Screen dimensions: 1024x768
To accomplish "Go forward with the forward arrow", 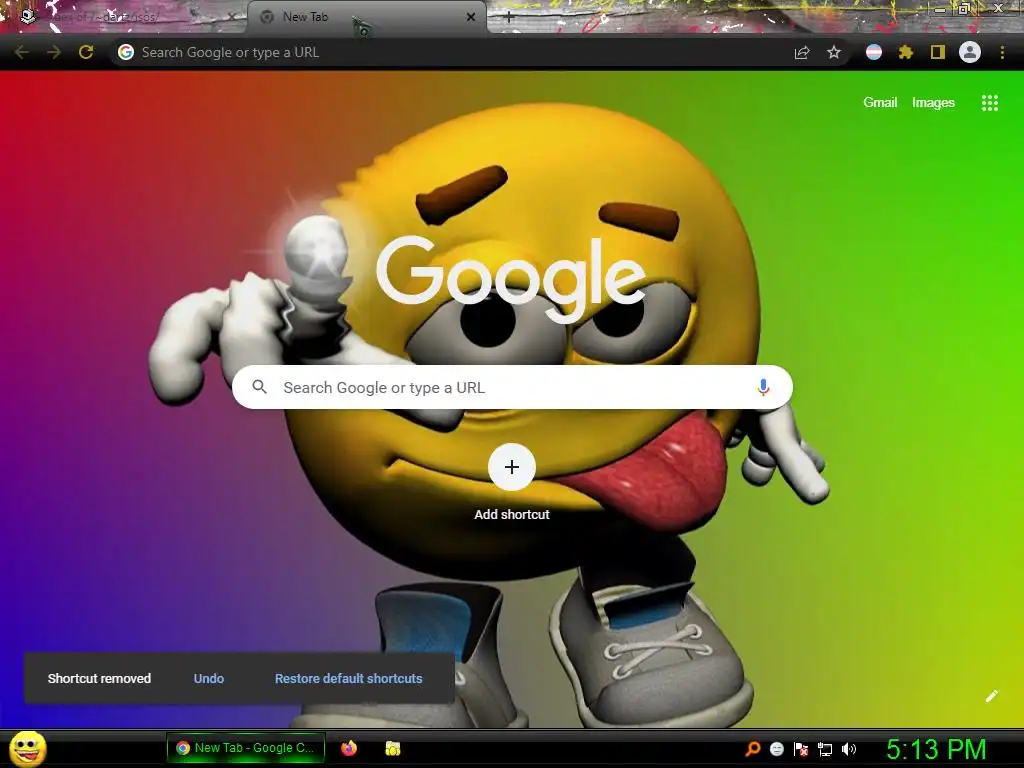I will coord(54,52).
